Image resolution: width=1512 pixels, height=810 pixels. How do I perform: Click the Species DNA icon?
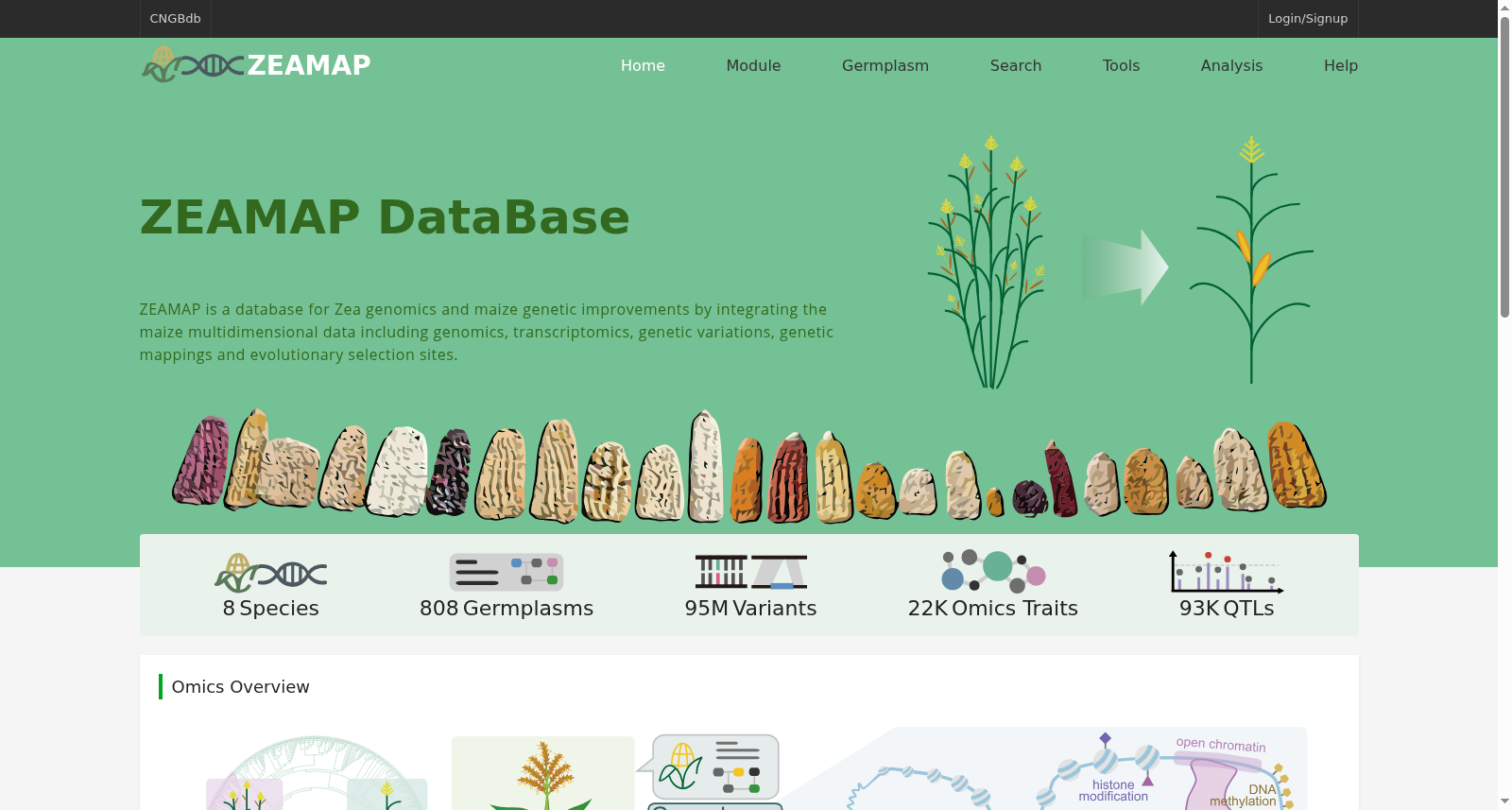pos(270,573)
